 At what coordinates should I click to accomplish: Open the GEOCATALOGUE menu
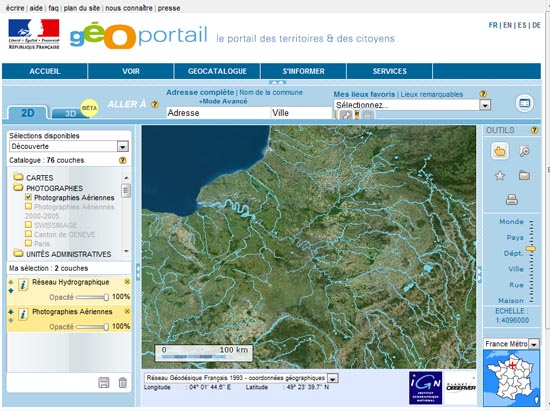coord(217,71)
